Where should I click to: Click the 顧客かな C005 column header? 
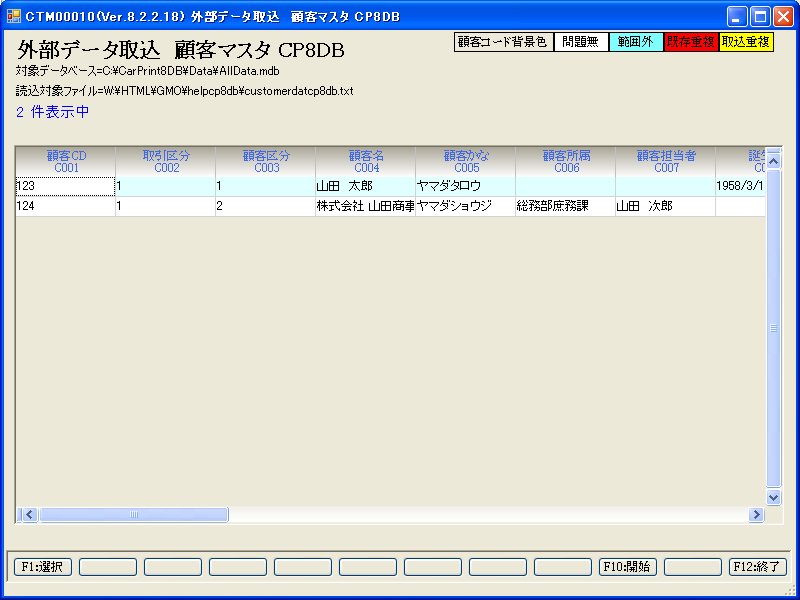(x=466, y=161)
